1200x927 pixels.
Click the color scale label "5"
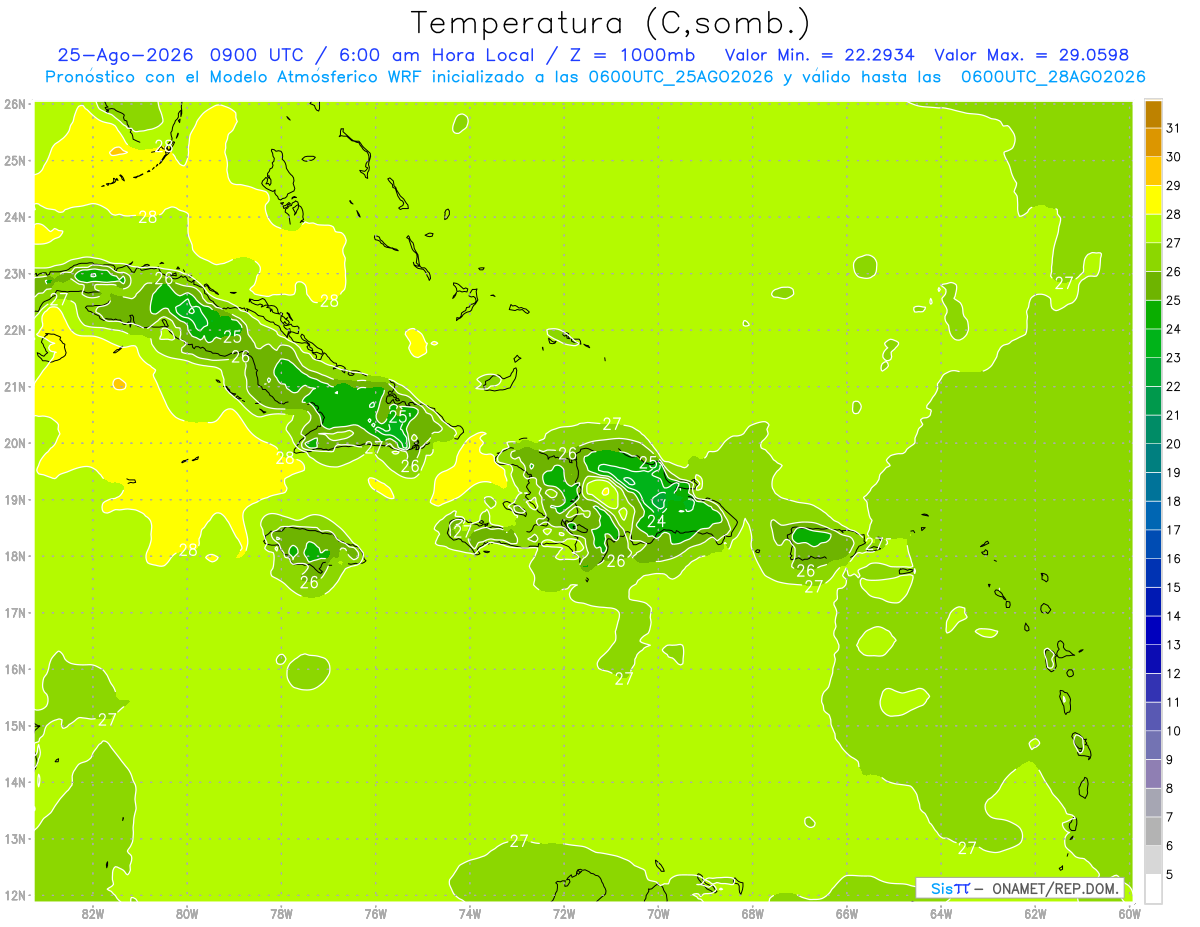[1170, 874]
